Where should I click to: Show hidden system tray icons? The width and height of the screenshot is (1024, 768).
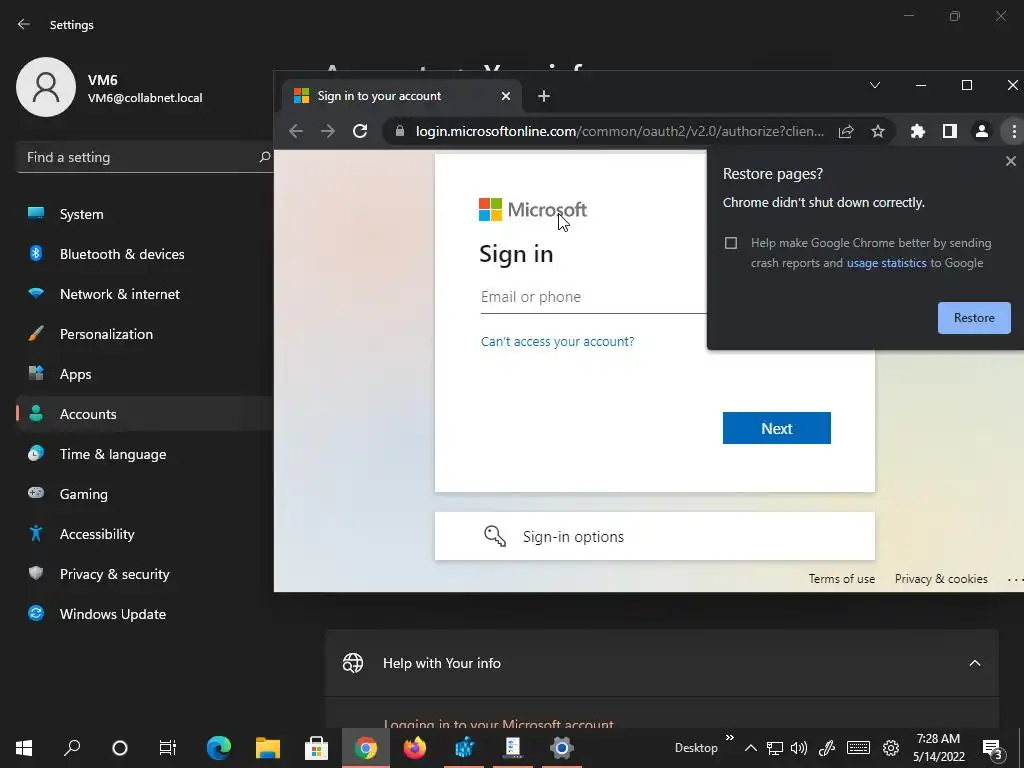click(x=751, y=748)
